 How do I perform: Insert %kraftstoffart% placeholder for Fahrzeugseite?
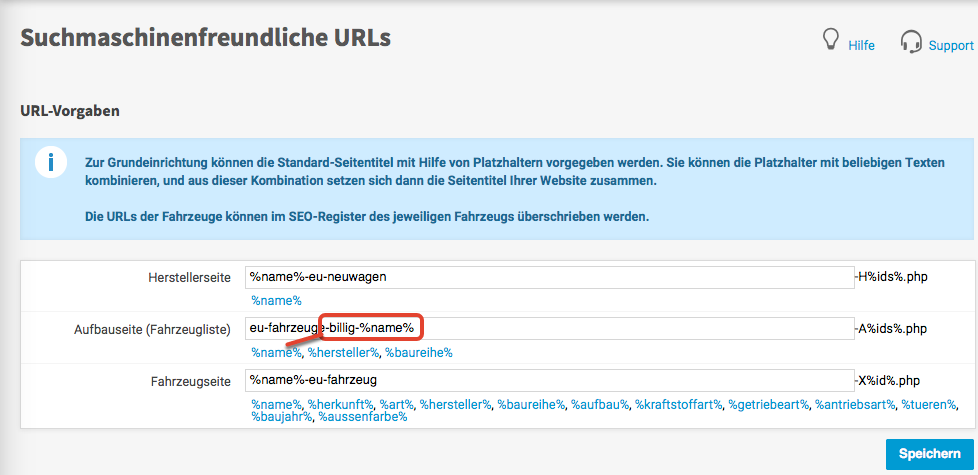point(678,404)
